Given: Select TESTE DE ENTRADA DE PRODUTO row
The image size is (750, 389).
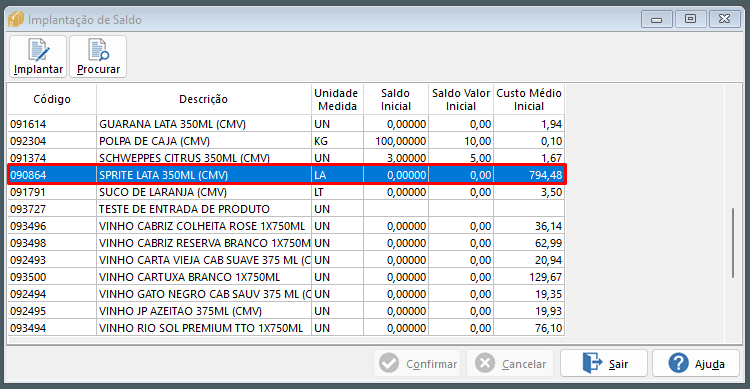Looking at the screenshot, I should click(x=286, y=209).
